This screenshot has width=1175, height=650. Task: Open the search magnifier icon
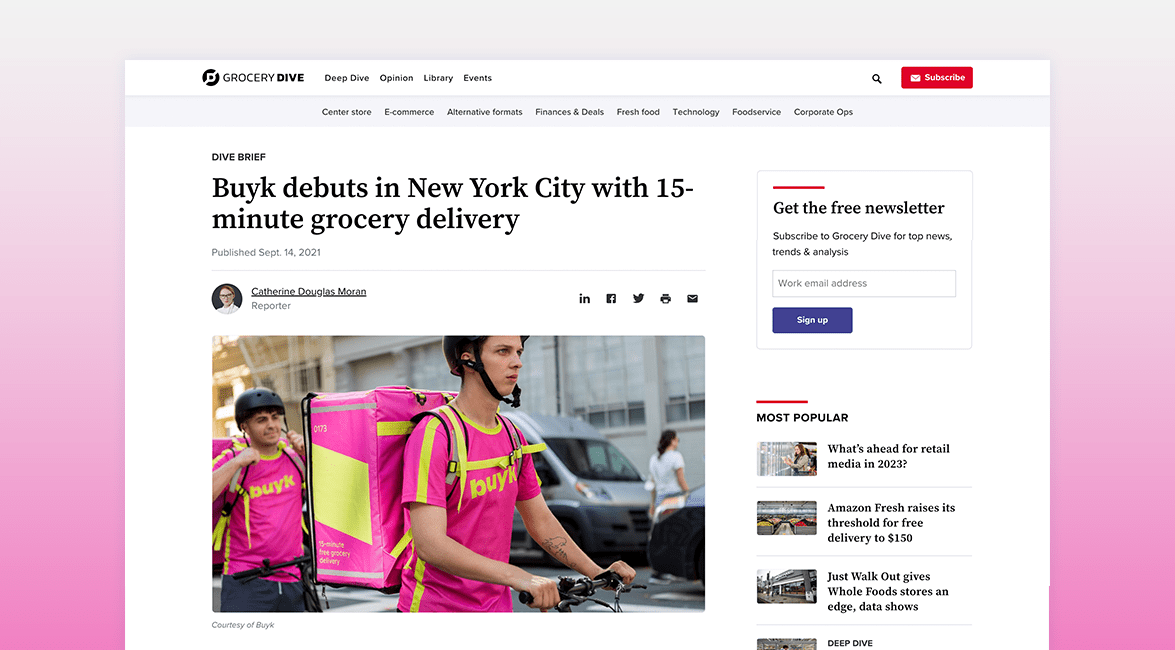coord(877,78)
